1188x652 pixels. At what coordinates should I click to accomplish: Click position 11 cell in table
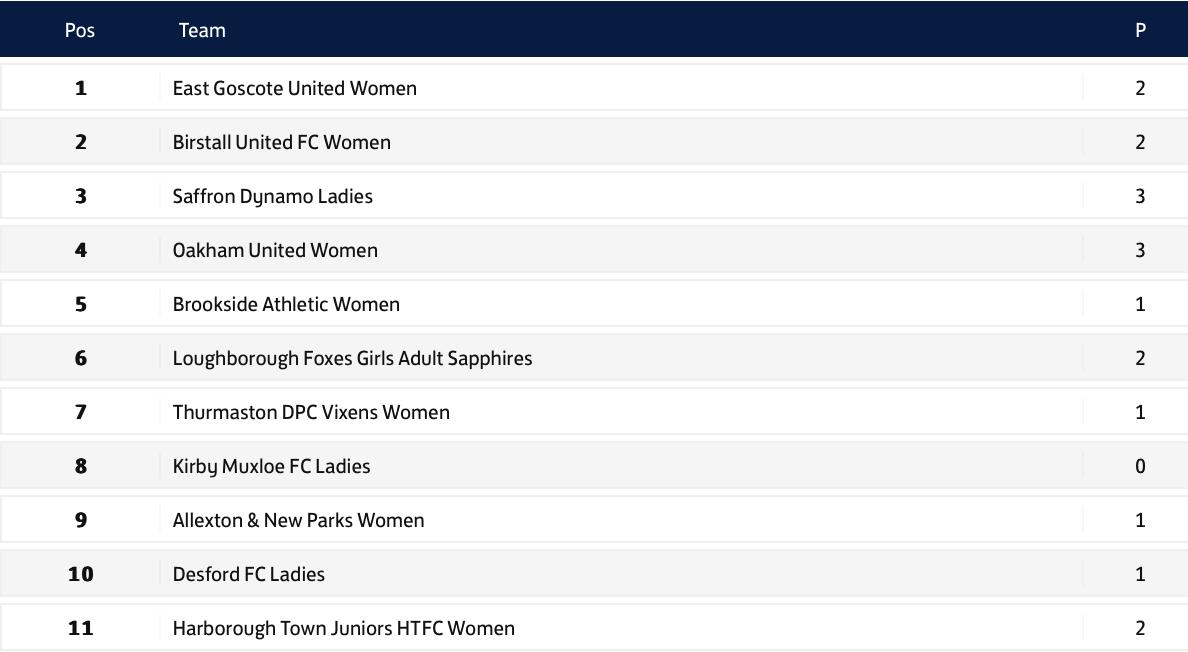click(81, 628)
